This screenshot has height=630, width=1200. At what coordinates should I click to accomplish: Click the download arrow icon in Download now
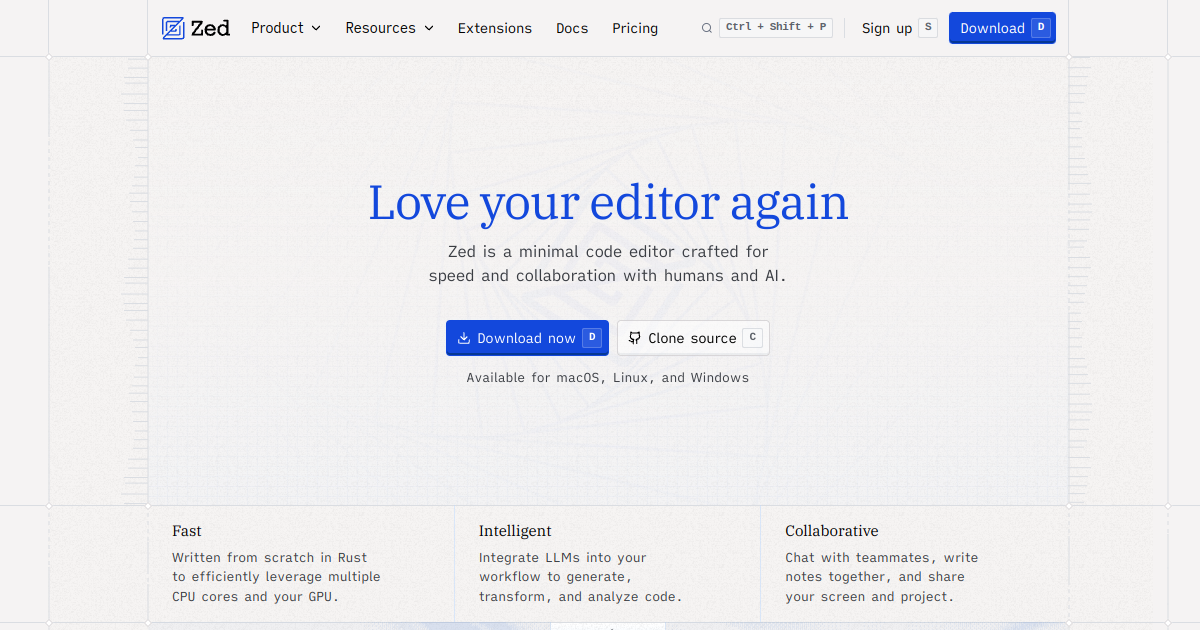[x=464, y=338]
